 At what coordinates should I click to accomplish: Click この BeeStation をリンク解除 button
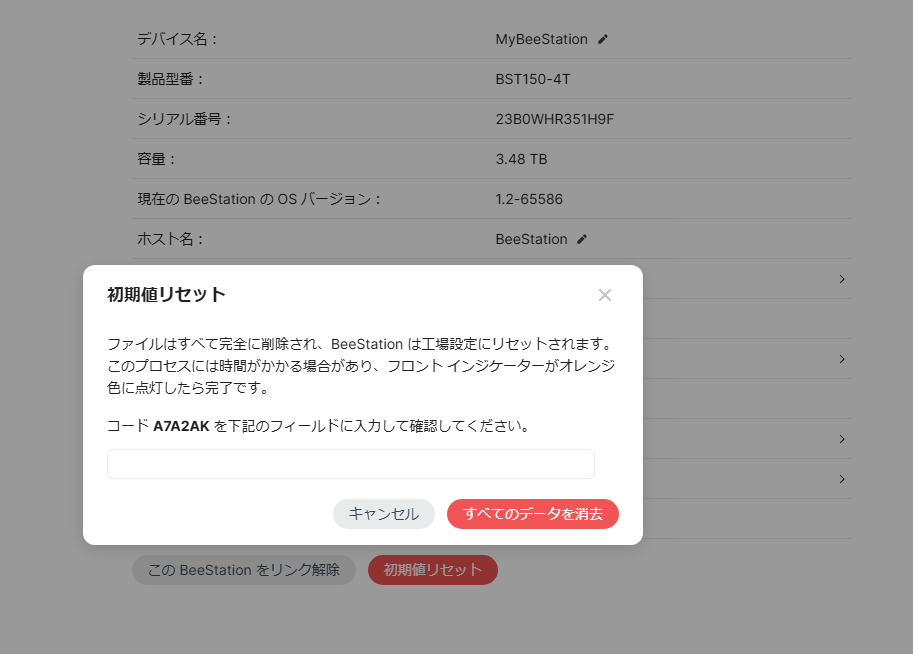(244, 570)
